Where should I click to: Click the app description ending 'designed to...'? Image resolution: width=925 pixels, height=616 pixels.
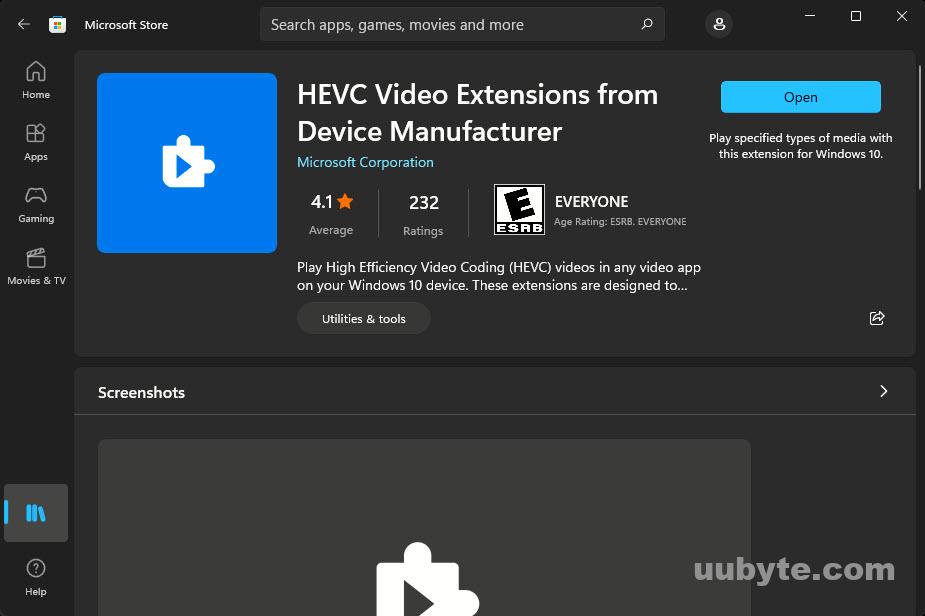(x=498, y=276)
